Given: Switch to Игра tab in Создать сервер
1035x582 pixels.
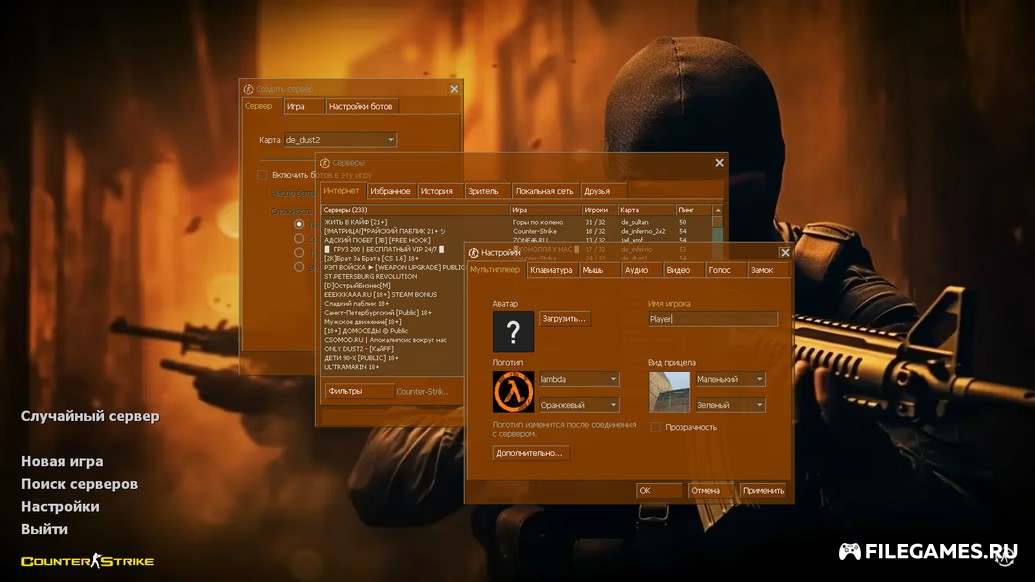Looking at the screenshot, I should coord(304,106).
